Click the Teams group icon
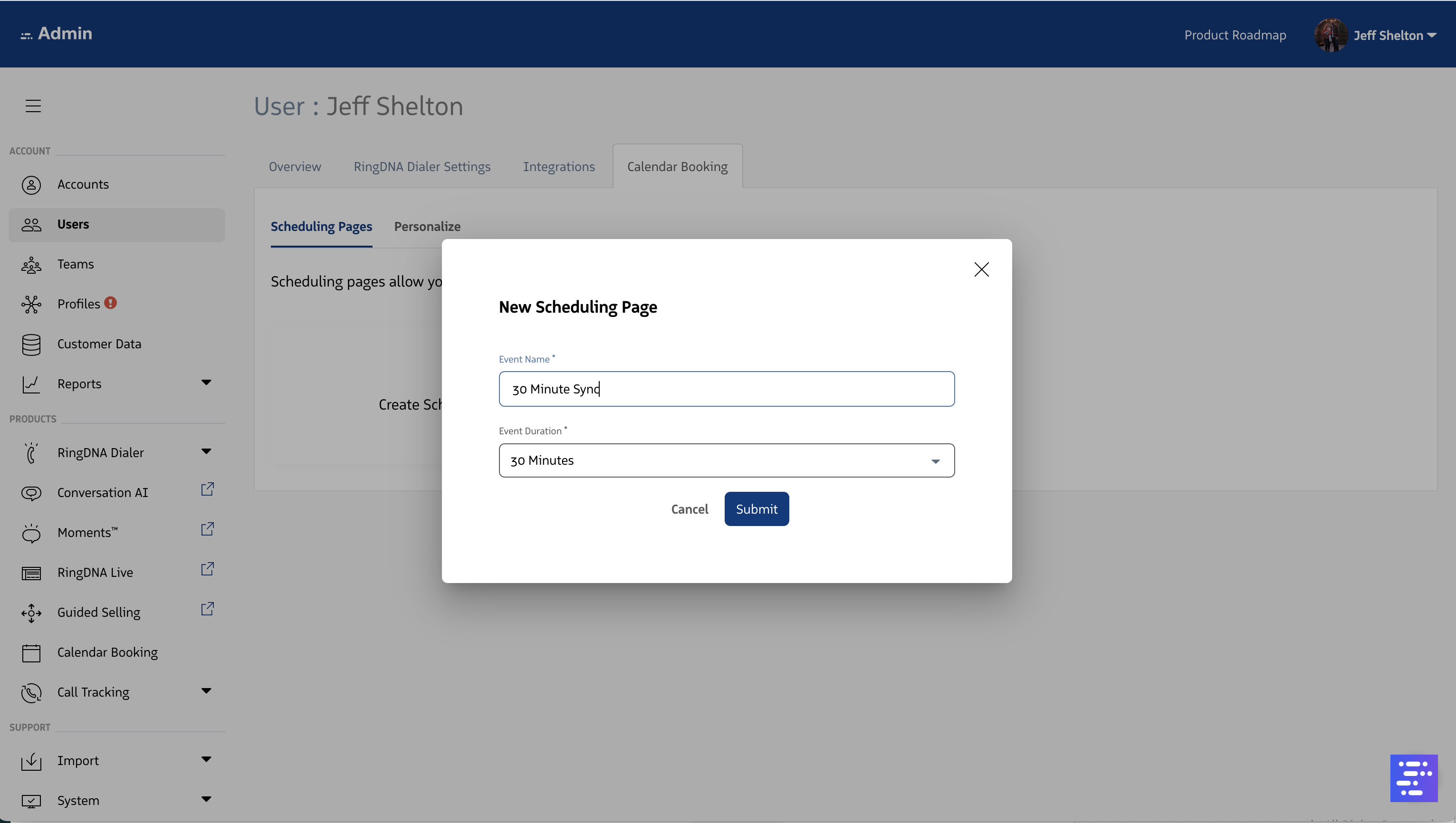The width and height of the screenshot is (1456, 823). (x=31, y=265)
